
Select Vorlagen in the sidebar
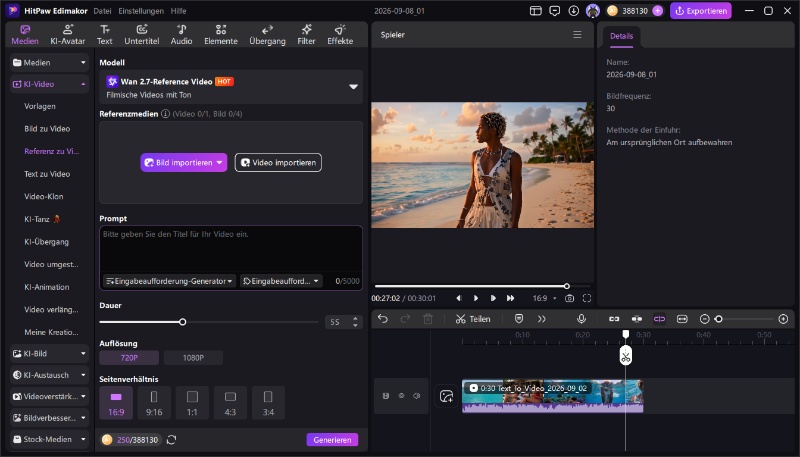(x=40, y=106)
